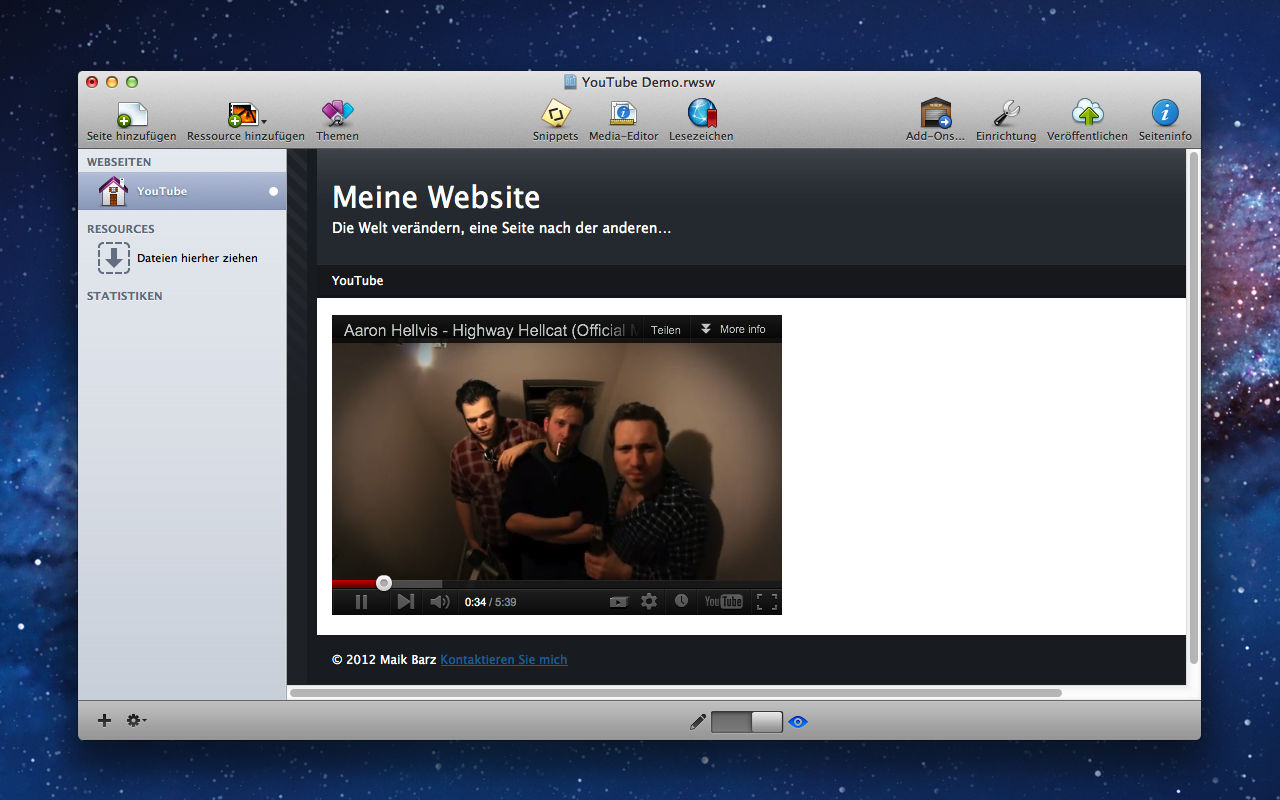Open video on YouTube via logo

coord(724,601)
